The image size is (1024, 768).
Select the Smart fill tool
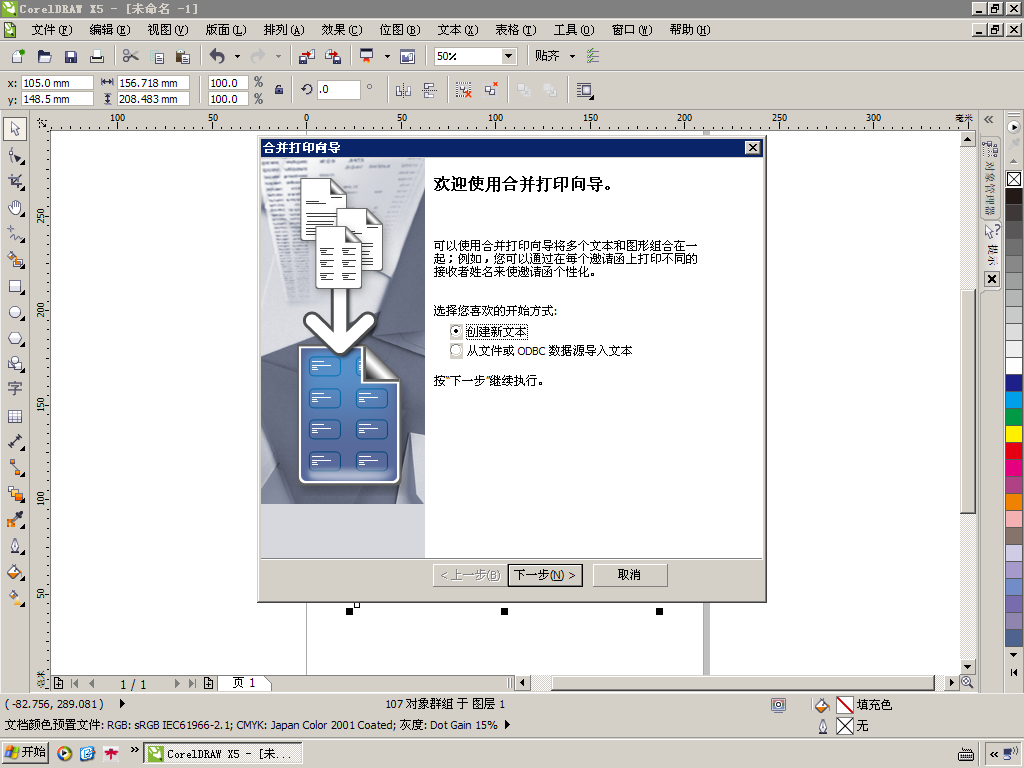tap(15, 260)
